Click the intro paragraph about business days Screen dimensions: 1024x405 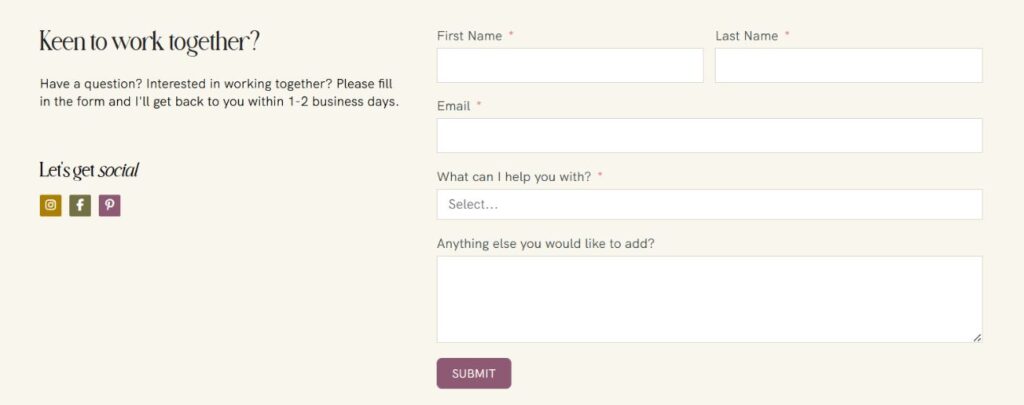(219, 93)
